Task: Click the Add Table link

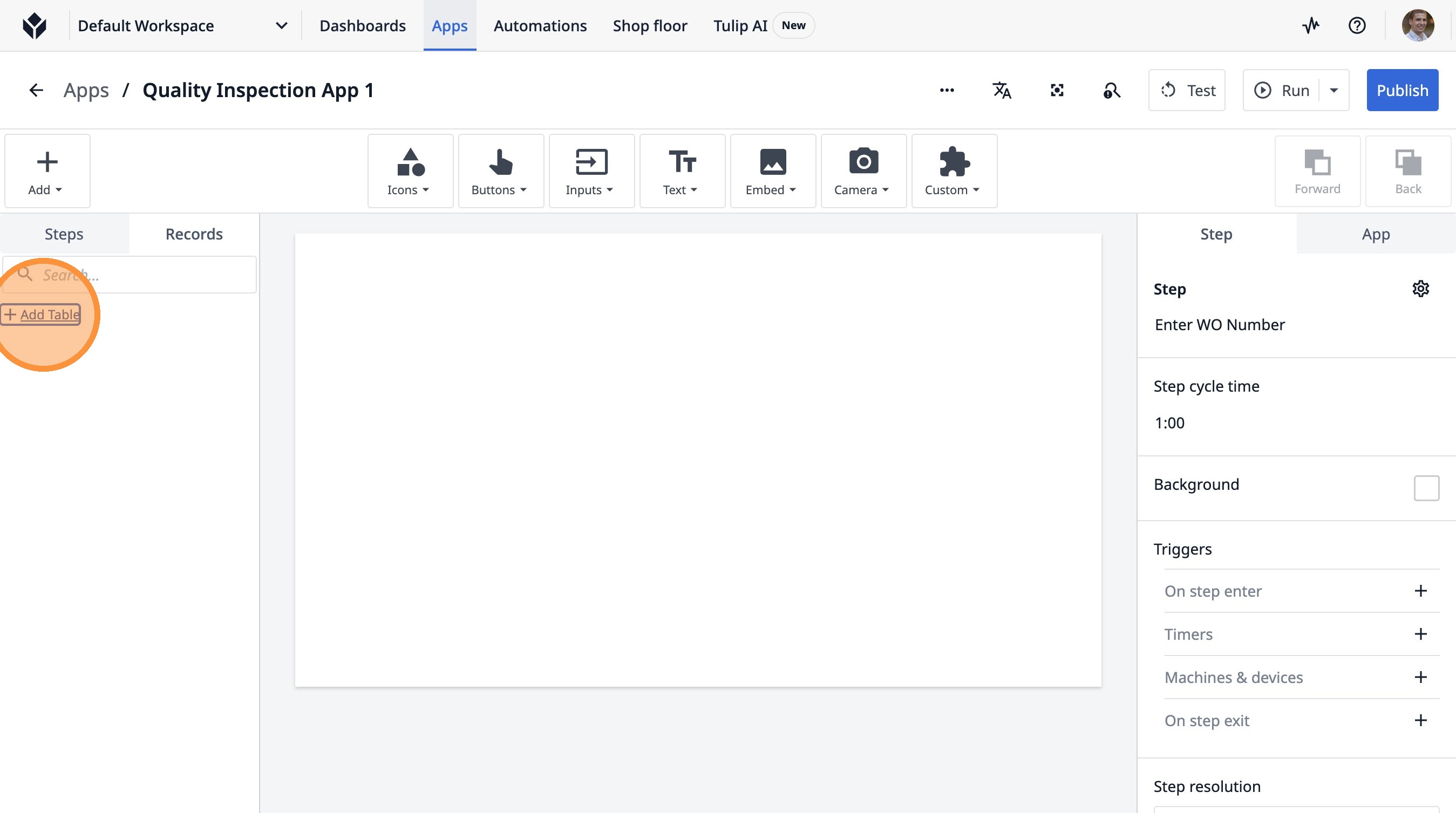Action: (42, 315)
